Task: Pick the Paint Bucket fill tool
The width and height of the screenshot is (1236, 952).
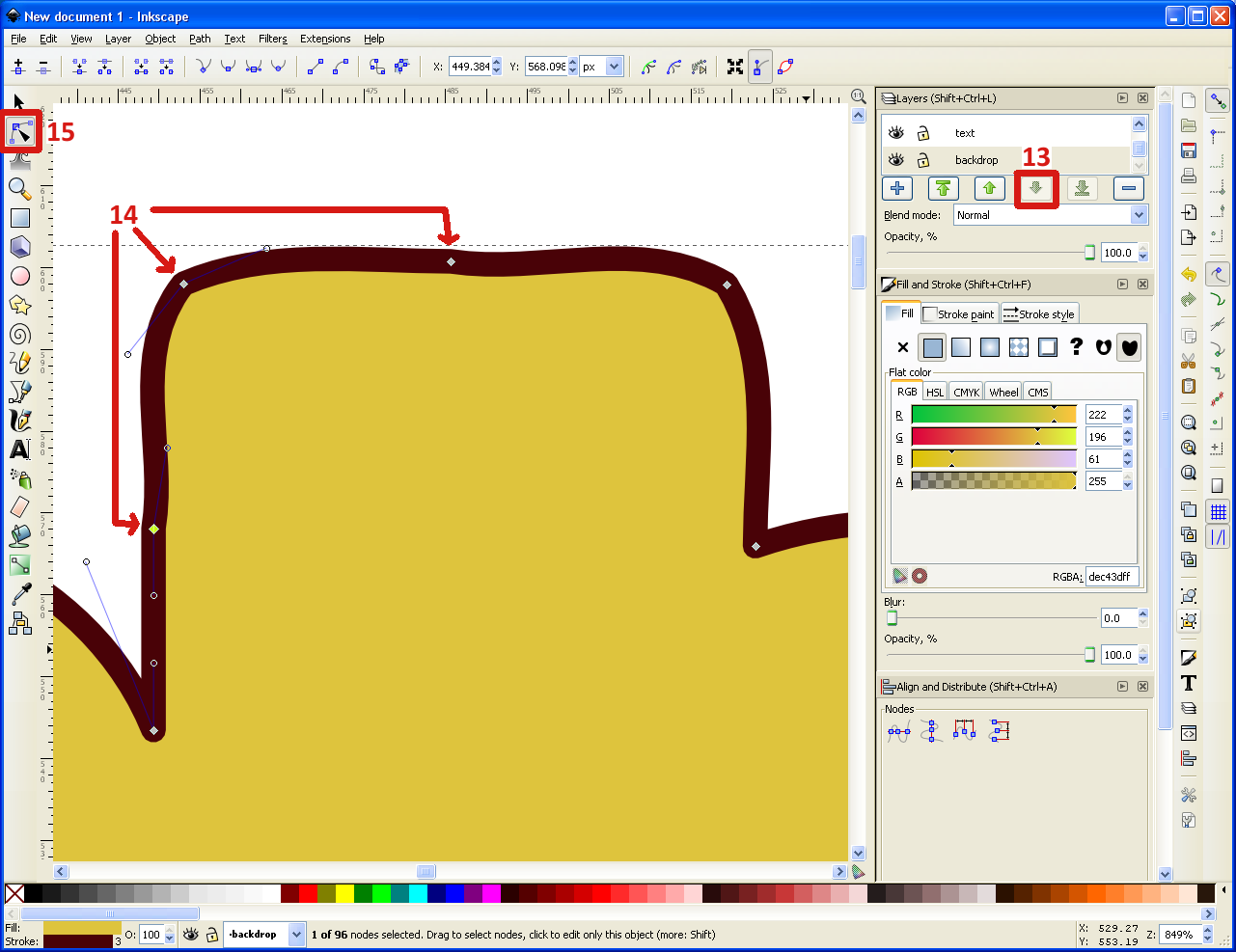Action: tap(20, 536)
